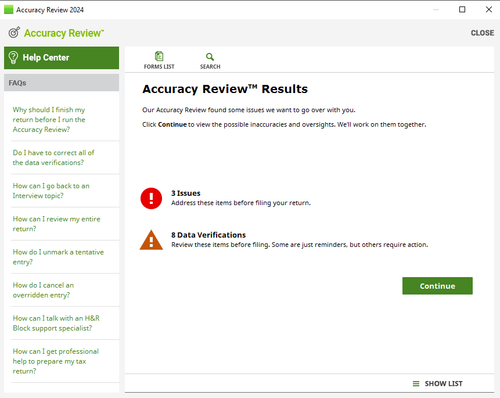This screenshot has width=500, height=398.
Task: Click the Search magnifier icon
Action: point(210,57)
